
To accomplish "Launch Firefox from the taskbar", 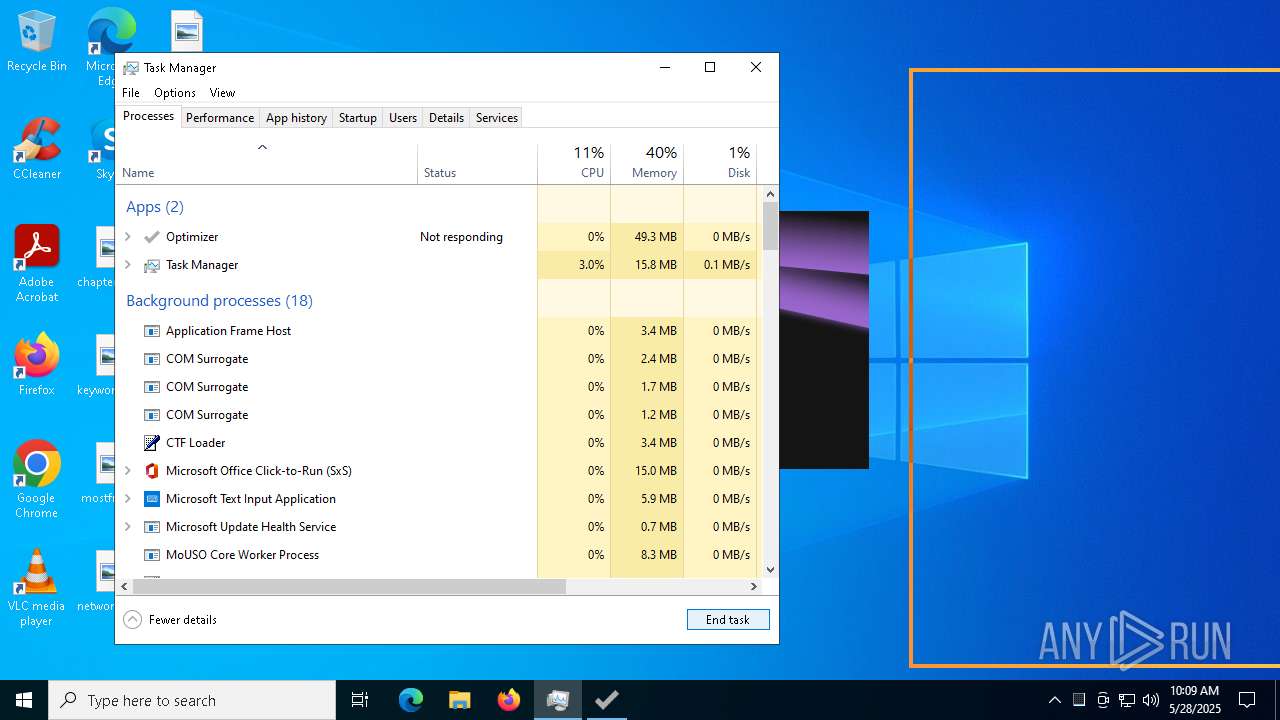I will pos(509,700).
